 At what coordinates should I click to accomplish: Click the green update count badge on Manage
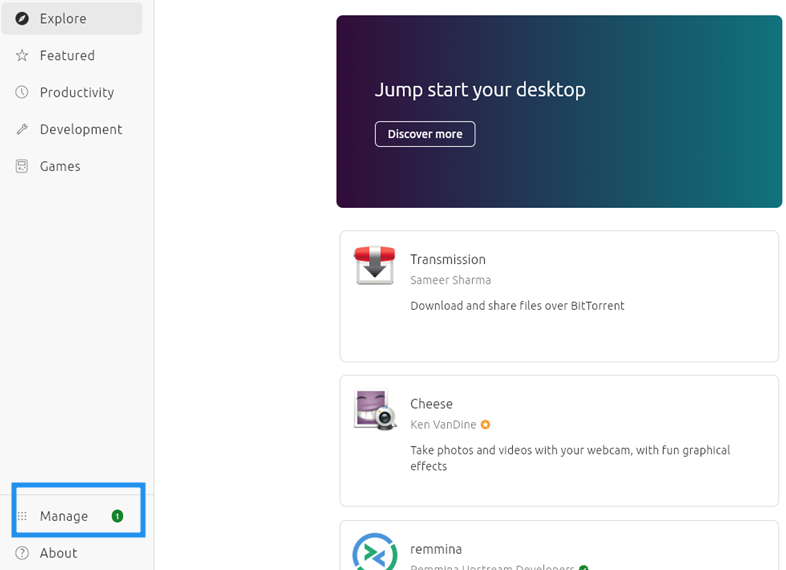coord(117,516)
